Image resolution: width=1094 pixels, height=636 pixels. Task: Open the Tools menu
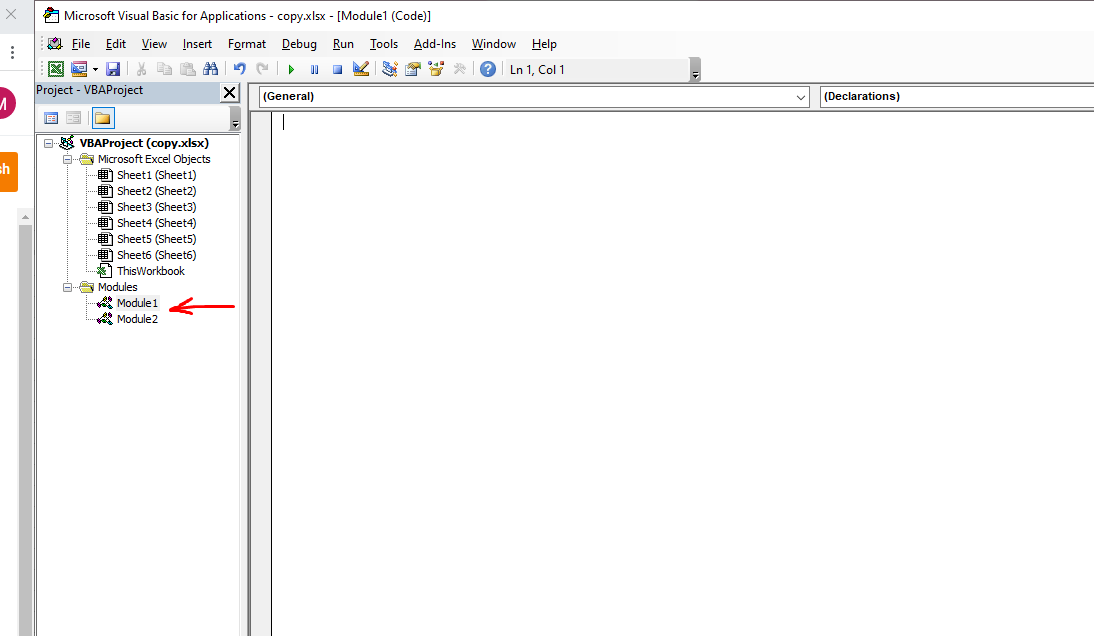pos(384,44)
